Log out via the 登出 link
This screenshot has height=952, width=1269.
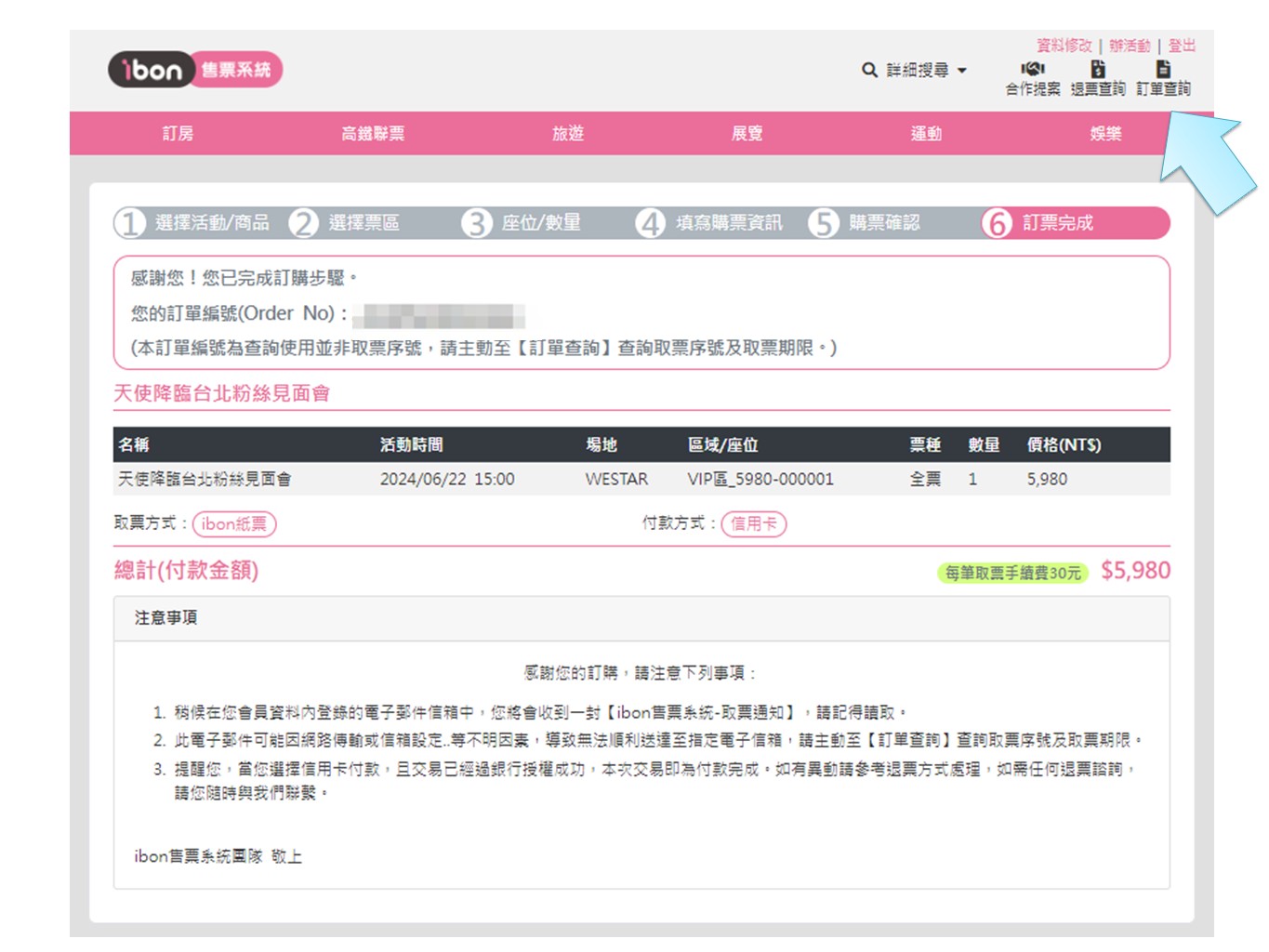1182,46
